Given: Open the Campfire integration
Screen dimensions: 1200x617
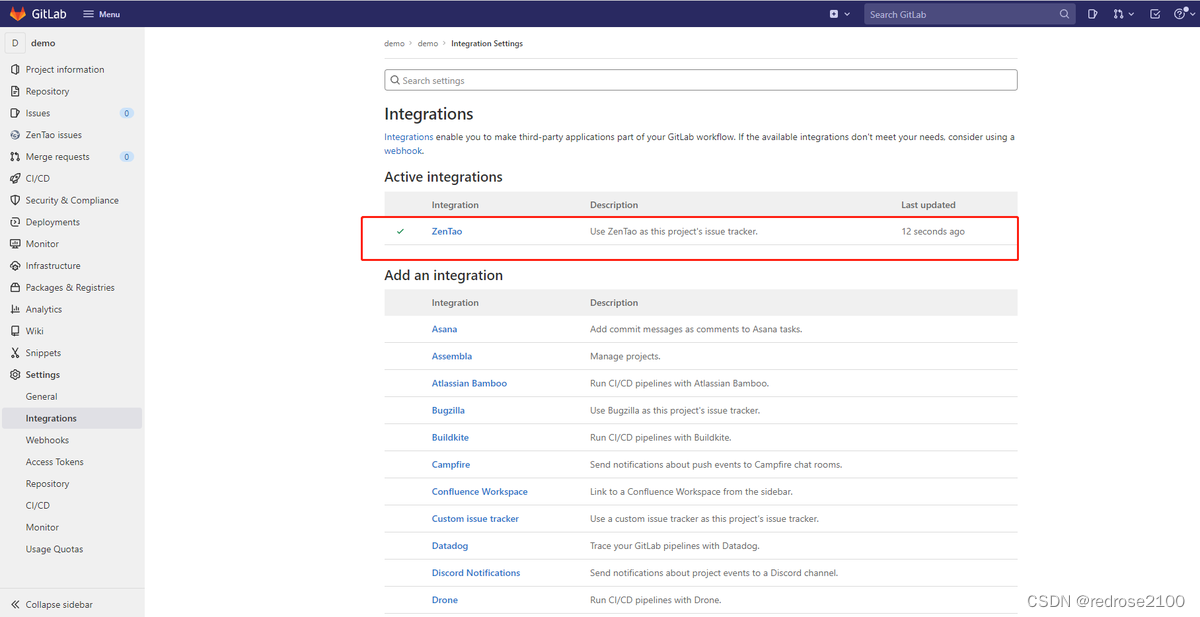Looking at the screenshot, I should [x=451, y=465].
